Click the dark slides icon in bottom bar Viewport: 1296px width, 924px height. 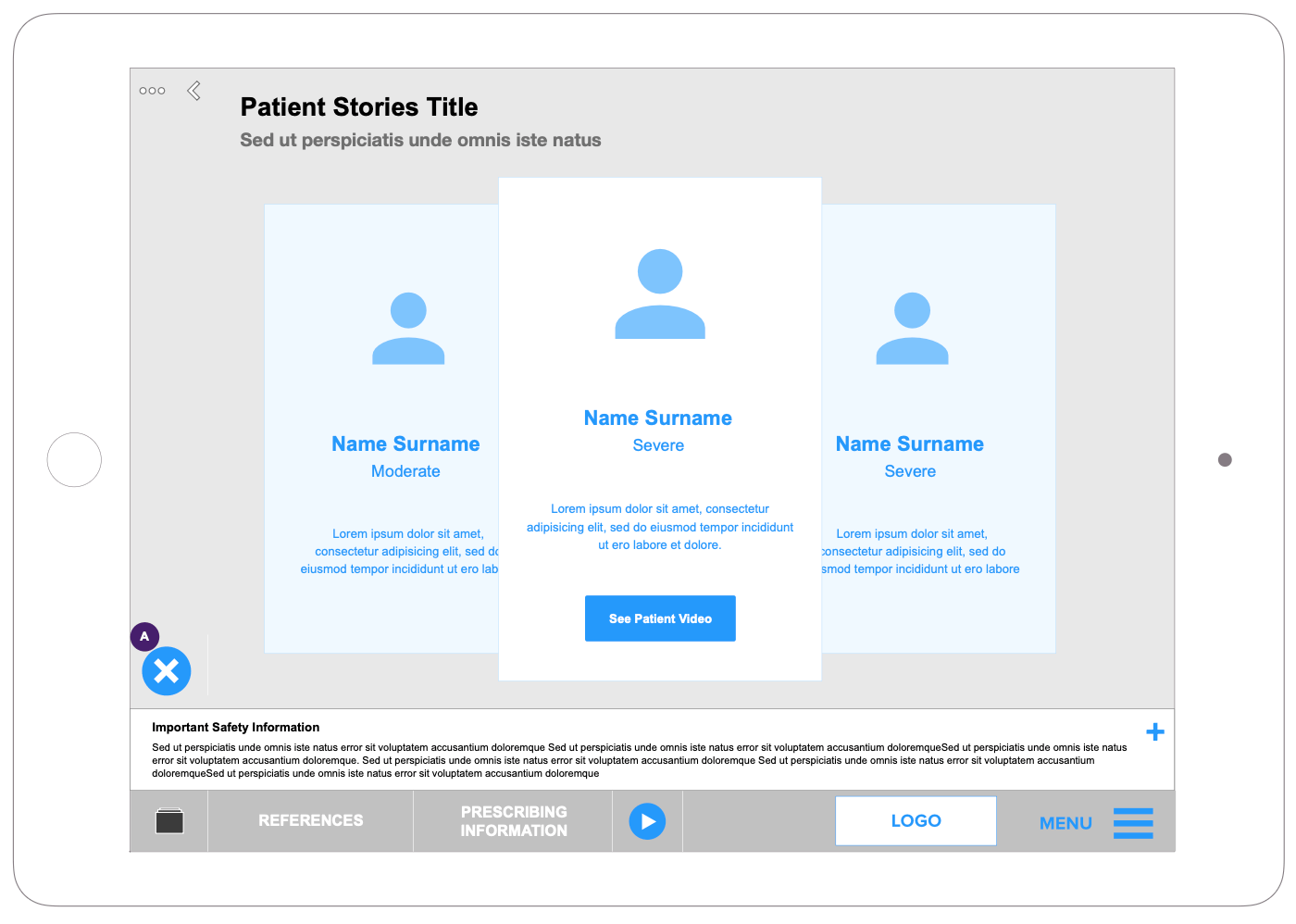[169, 821]
